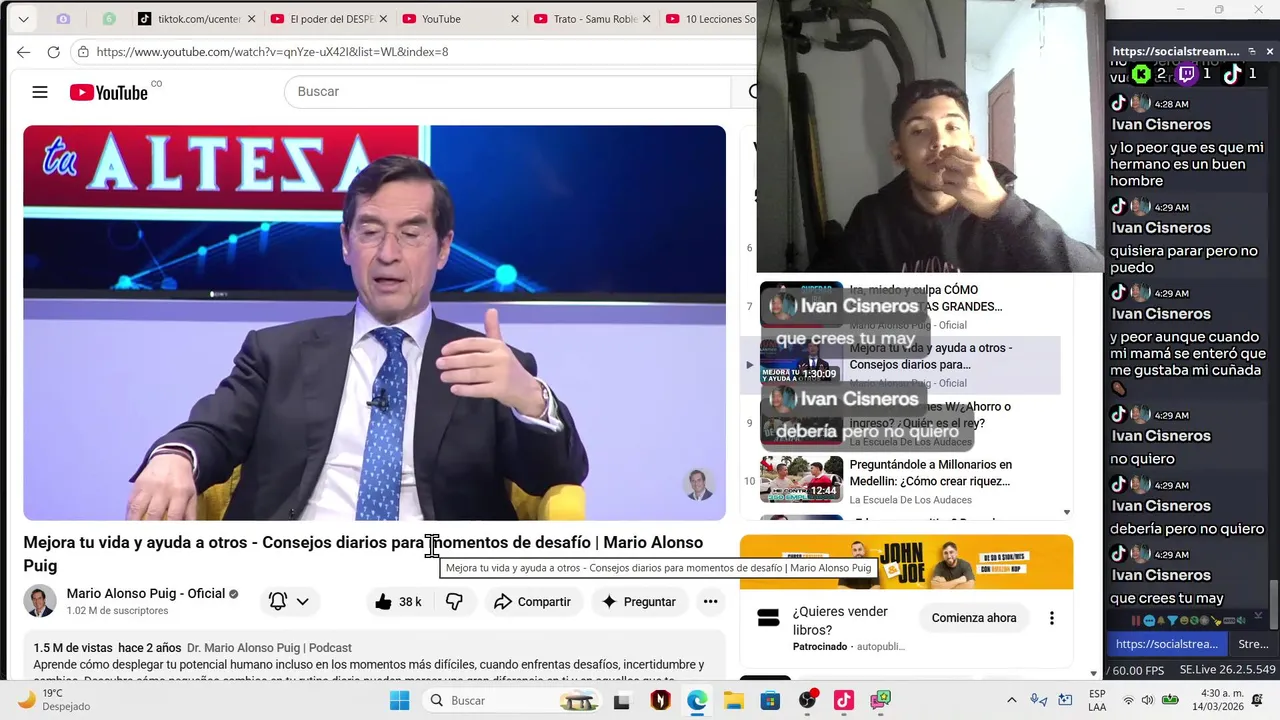The image size is (1280, 720).
Task: Click chat message quisiera parar pero no puedo
Action: click(1183, 259)
